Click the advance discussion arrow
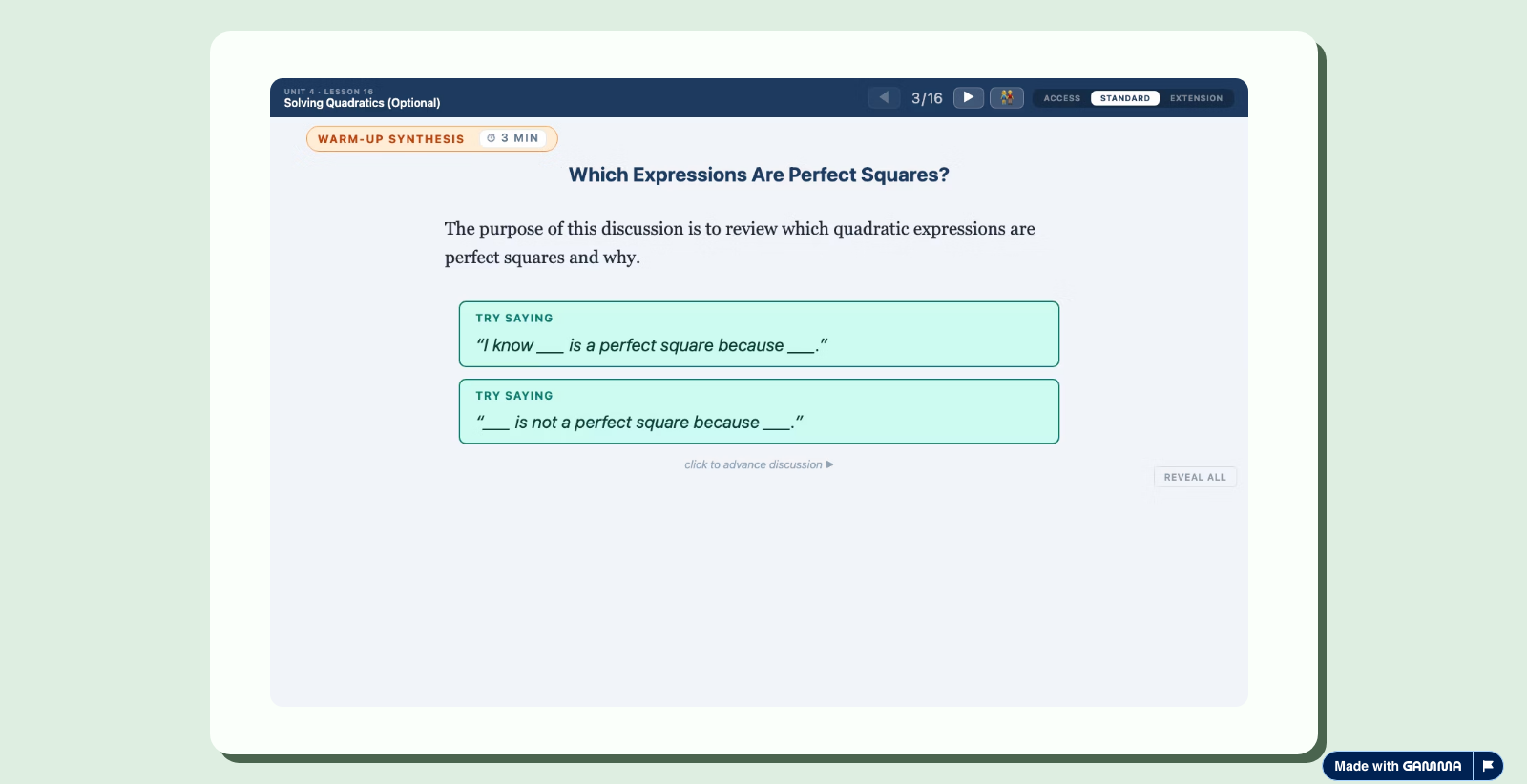The image size is (1527, 784). click(829, 464)
